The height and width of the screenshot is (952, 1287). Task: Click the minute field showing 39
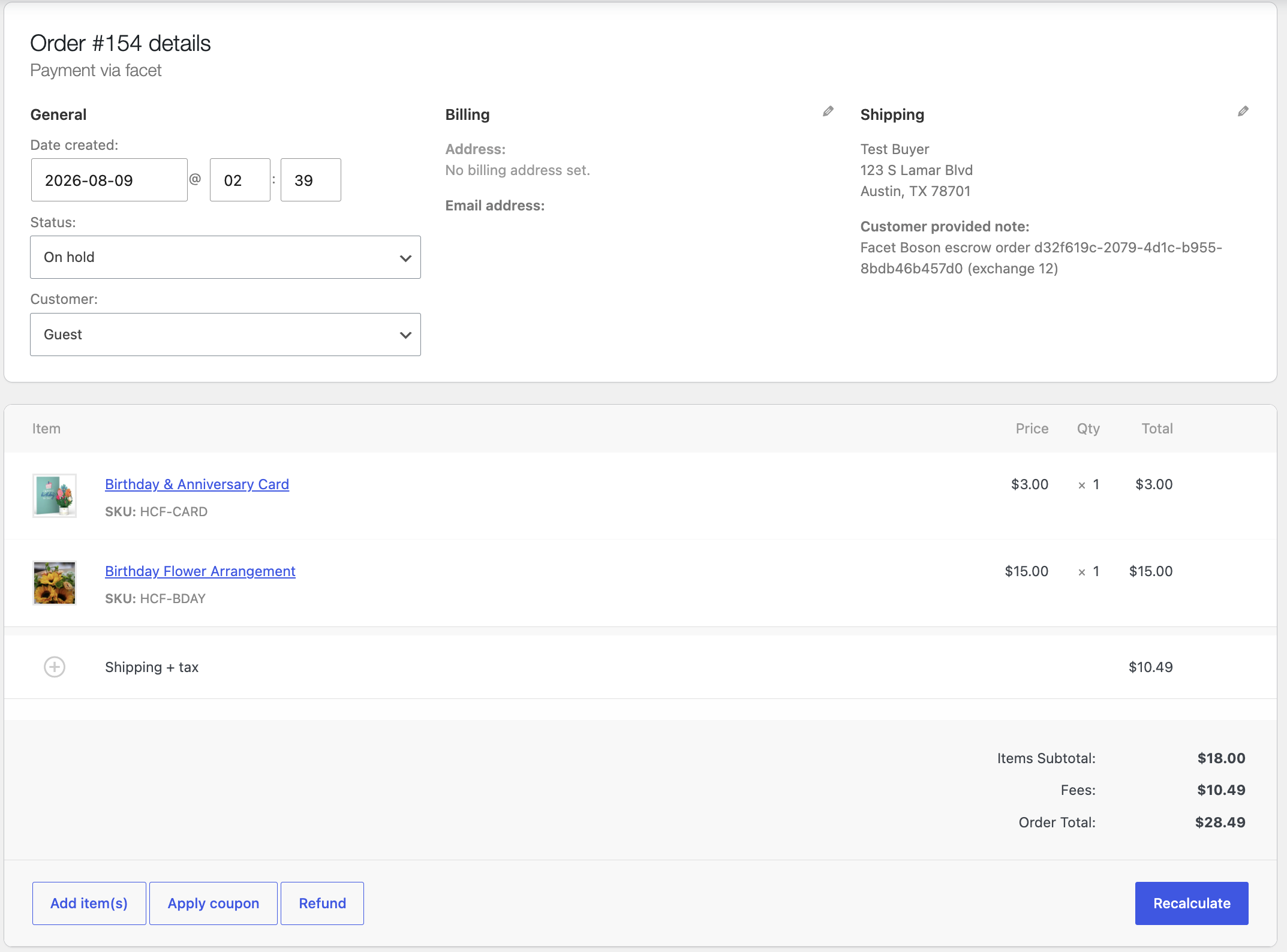coord(311,180)
